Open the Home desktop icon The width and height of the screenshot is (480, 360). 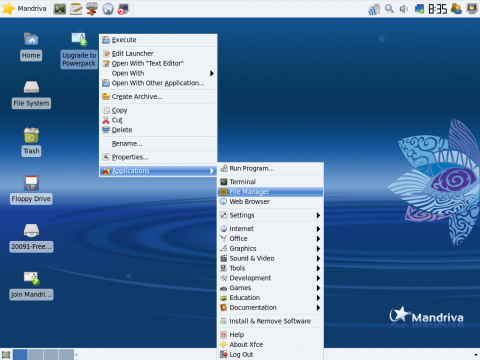coord(31,47)
